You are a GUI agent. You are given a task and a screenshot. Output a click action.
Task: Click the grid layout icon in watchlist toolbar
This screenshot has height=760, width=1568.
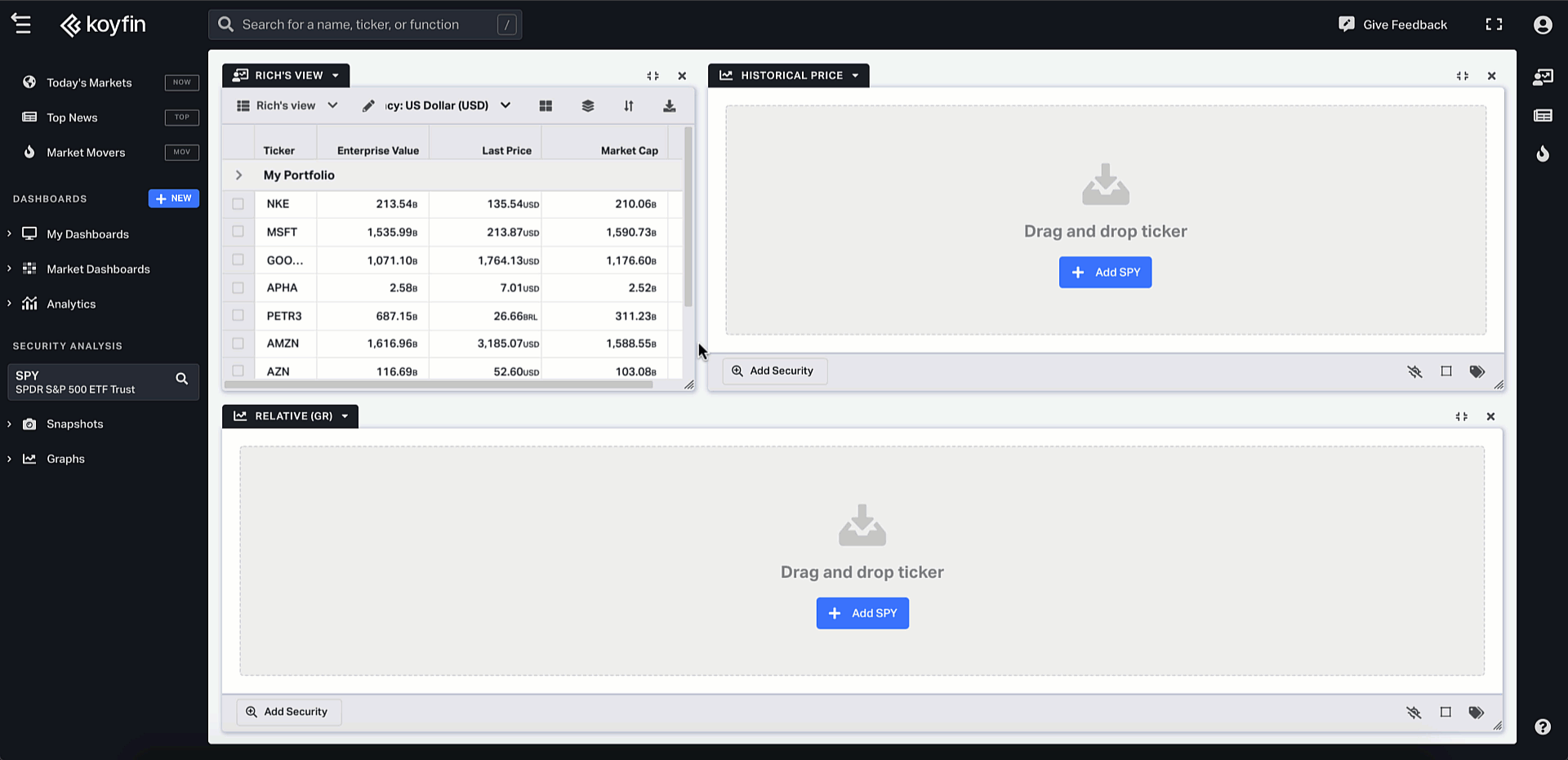[x=546, y=105]
